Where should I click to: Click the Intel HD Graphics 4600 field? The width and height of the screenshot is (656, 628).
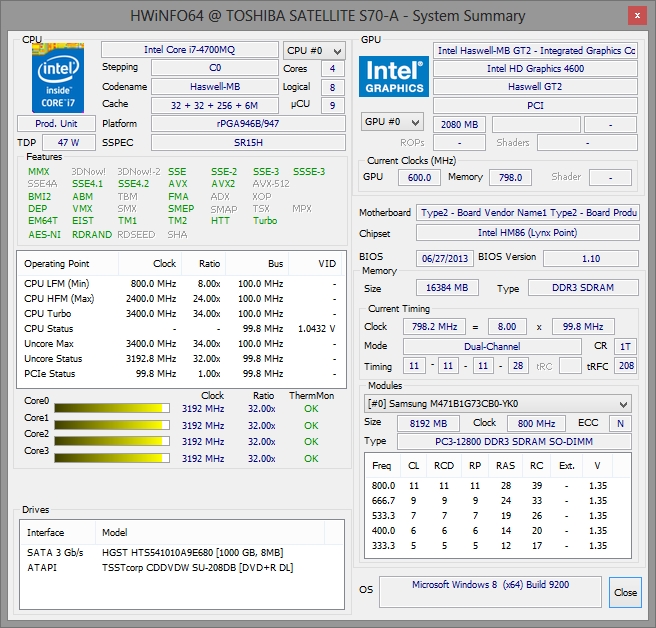pos(535,69)
